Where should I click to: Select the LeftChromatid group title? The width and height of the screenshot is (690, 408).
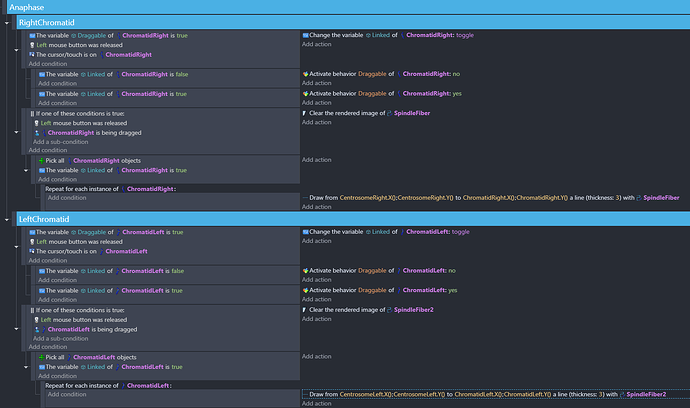coord(44,218)
